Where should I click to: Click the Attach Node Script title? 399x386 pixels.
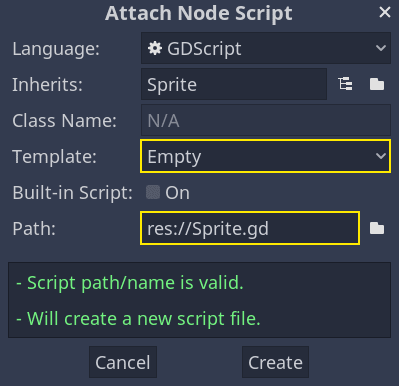199,13
